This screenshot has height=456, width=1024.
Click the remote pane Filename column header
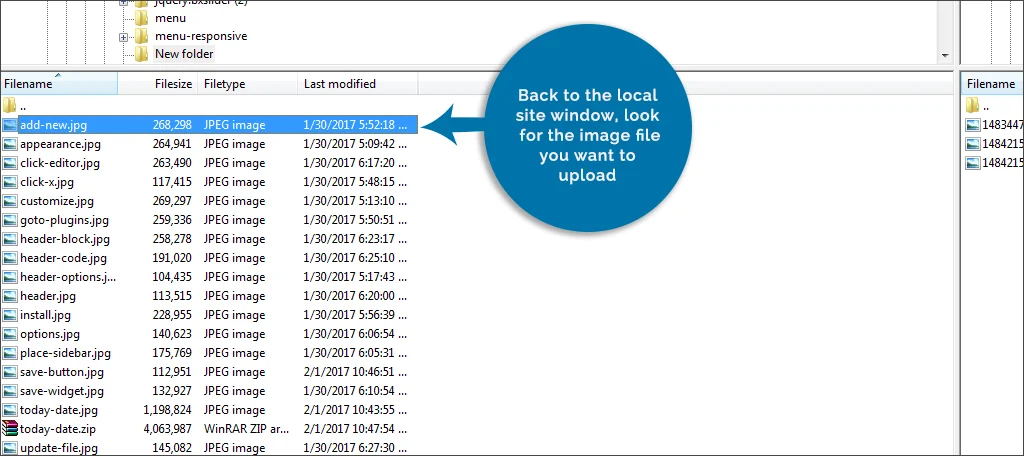coord(990,84)
